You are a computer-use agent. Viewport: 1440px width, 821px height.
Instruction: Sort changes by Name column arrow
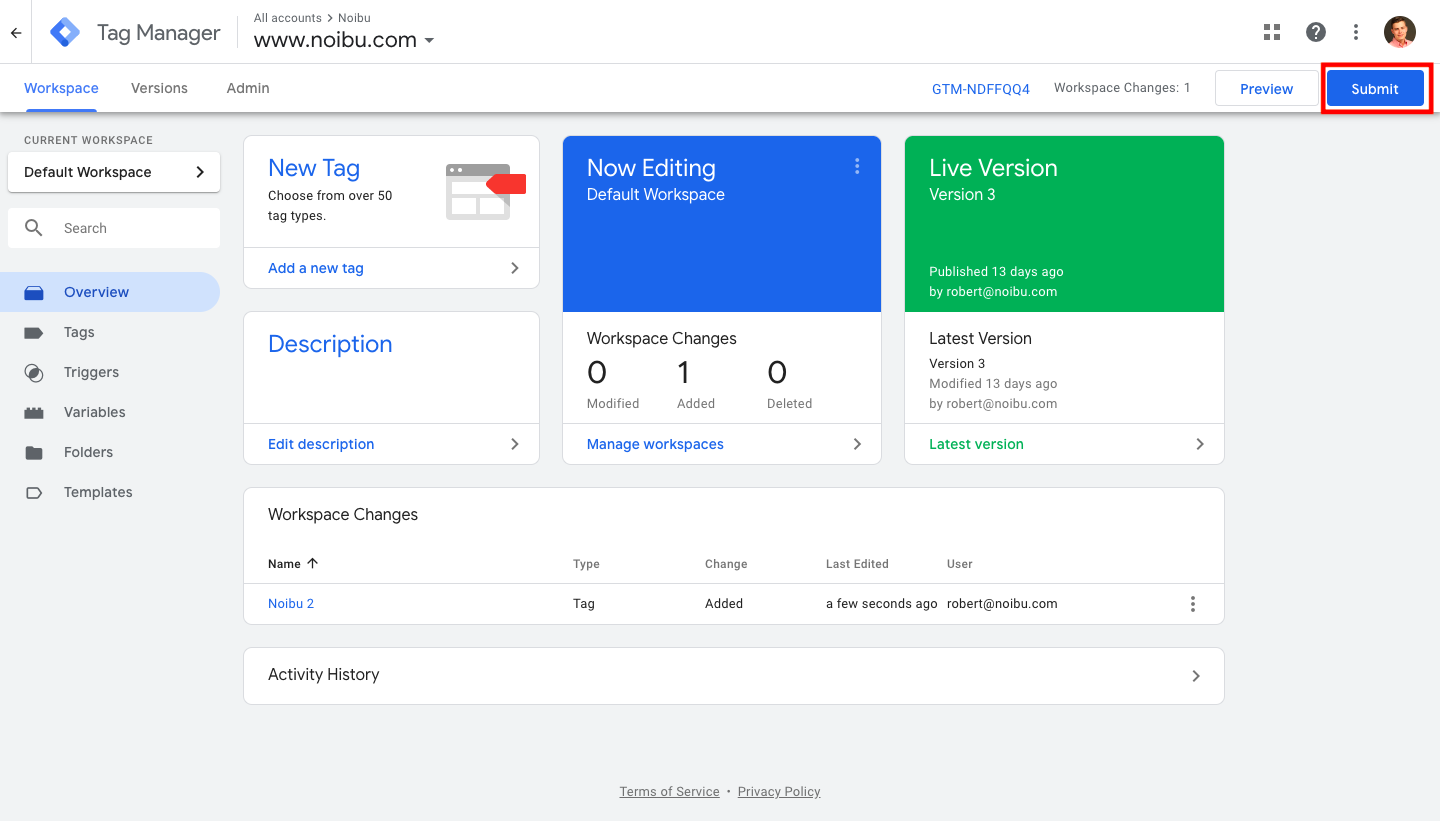[x=312, y=564]
